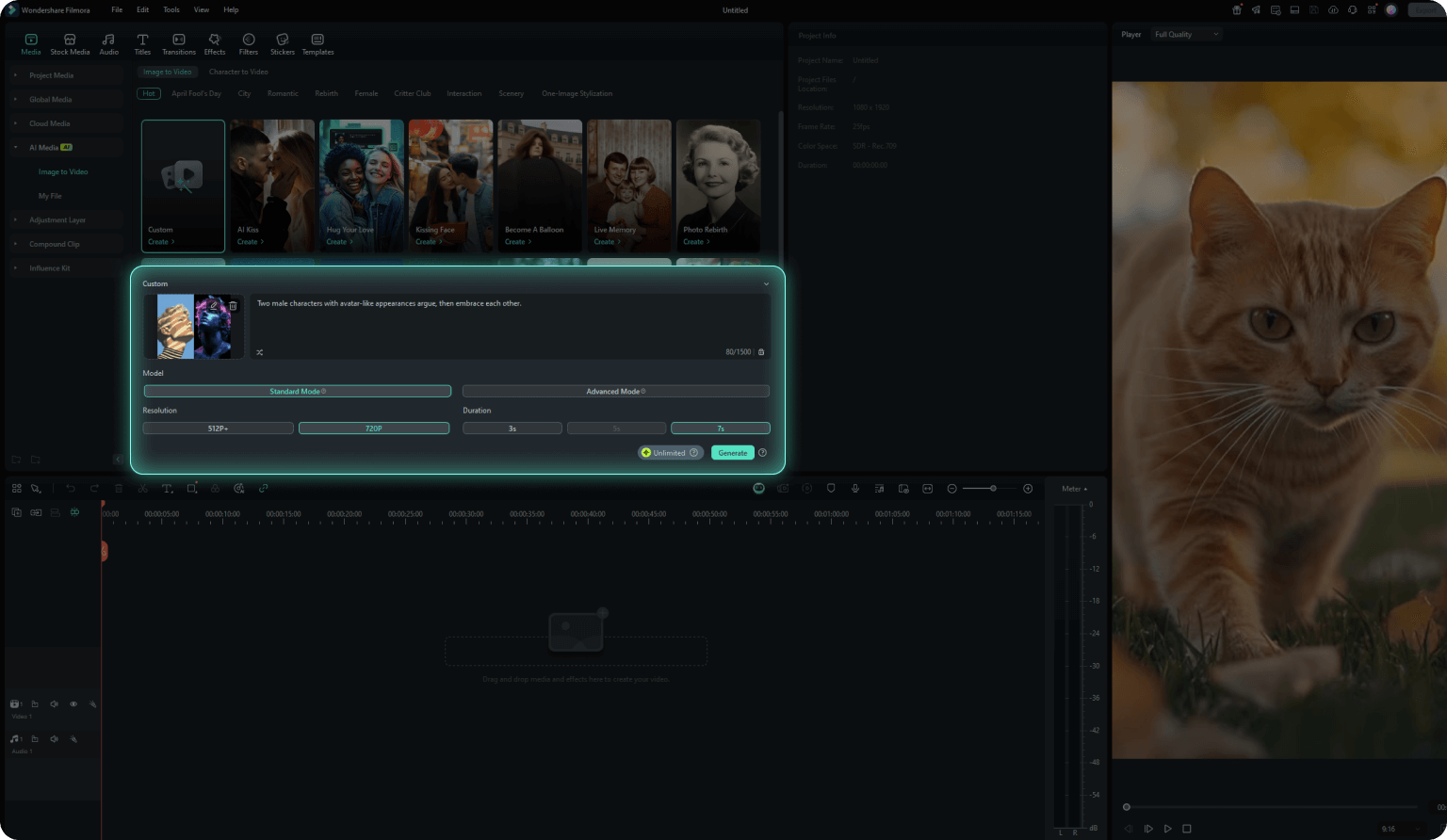Screen dimensions: 1447x840
Task: Collapse the Custom panel chevron
Action: pyautogui.click(x=766, y=283)
